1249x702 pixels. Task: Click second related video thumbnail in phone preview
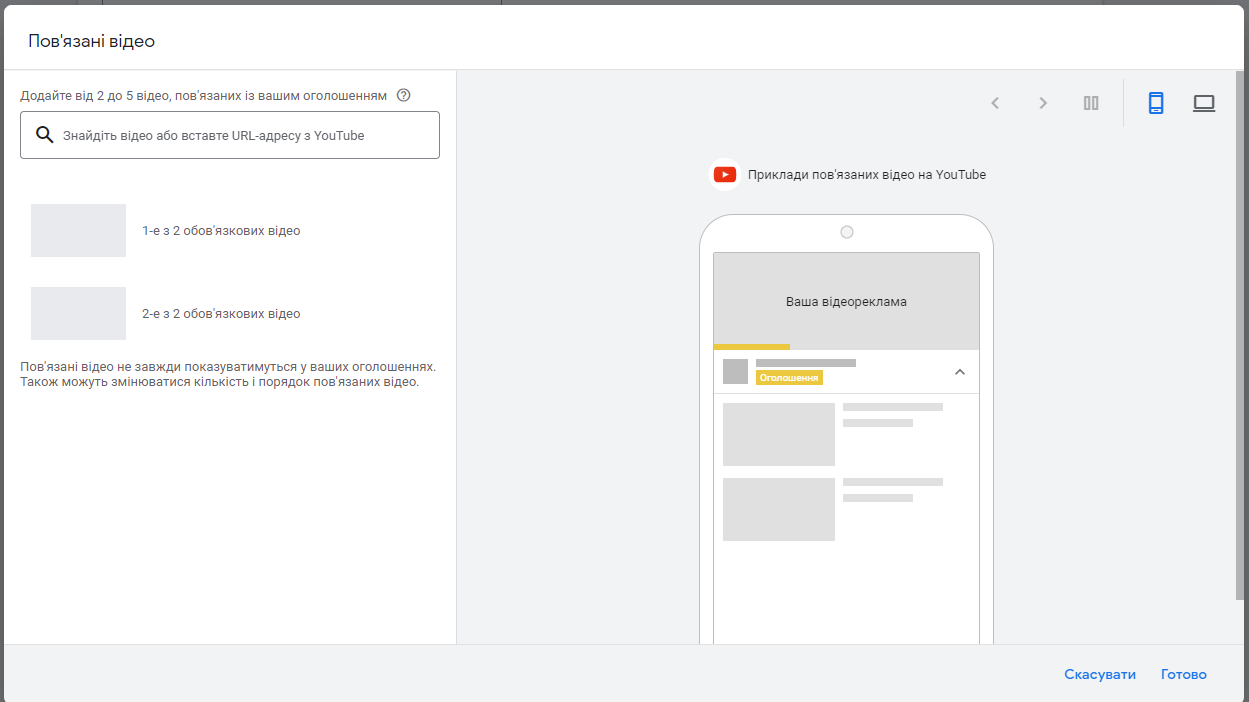pos(779,509)
